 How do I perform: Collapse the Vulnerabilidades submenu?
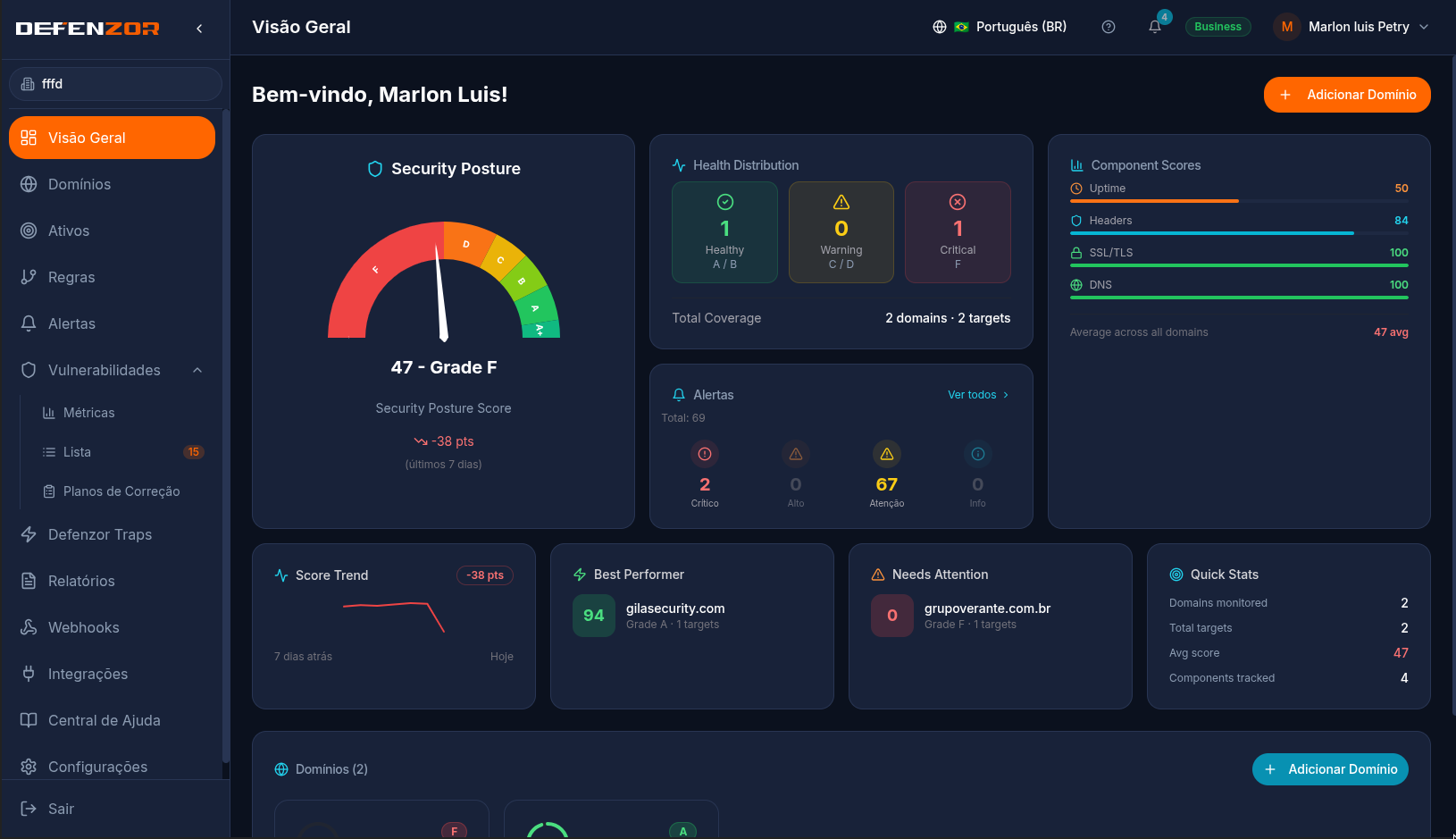click(x=197, y=370)
